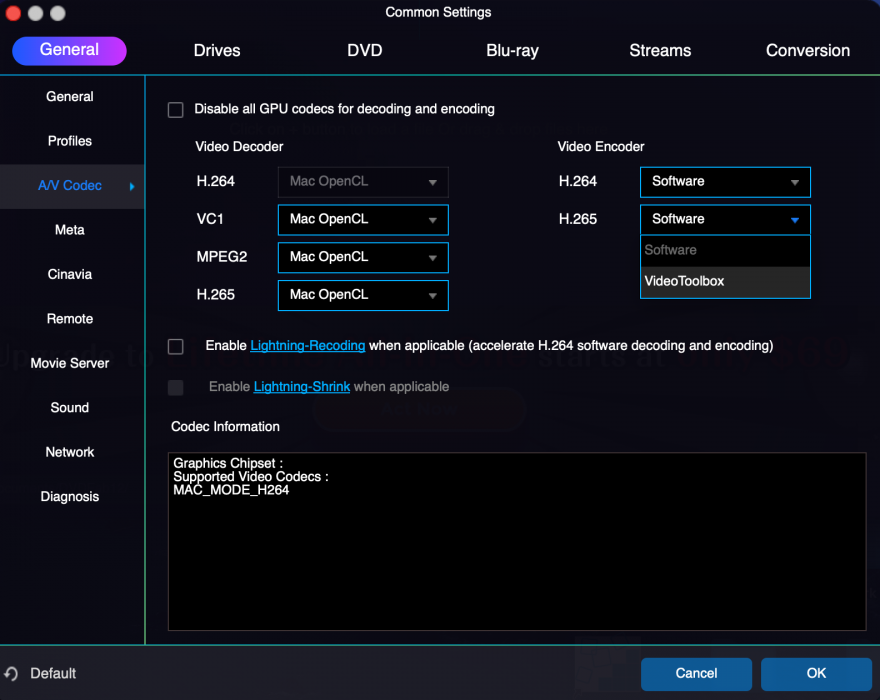The image size is (880, 700).
Task: Toggle the Lightning-Shrink checkbox
Action: coord(176,388)
